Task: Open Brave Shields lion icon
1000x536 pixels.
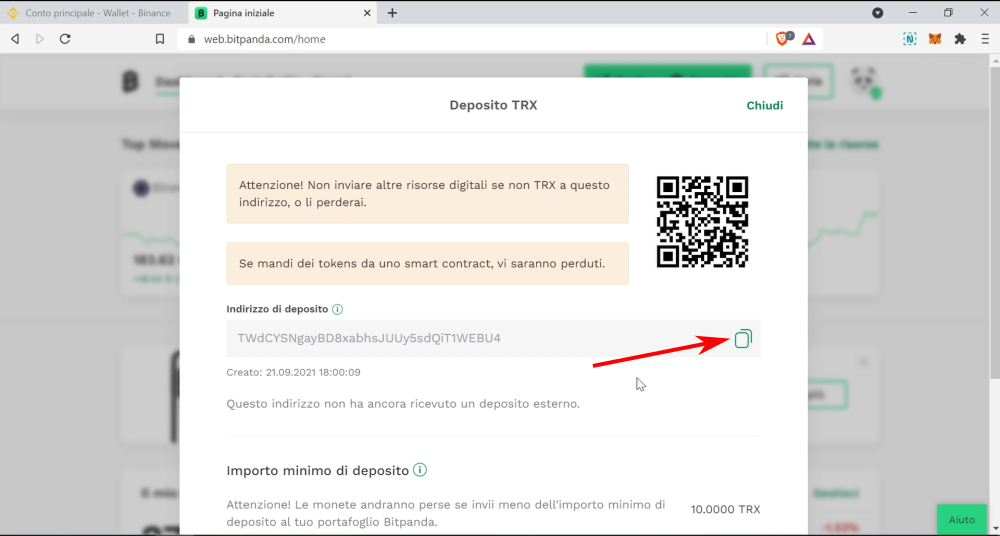Action: point(783,39)
